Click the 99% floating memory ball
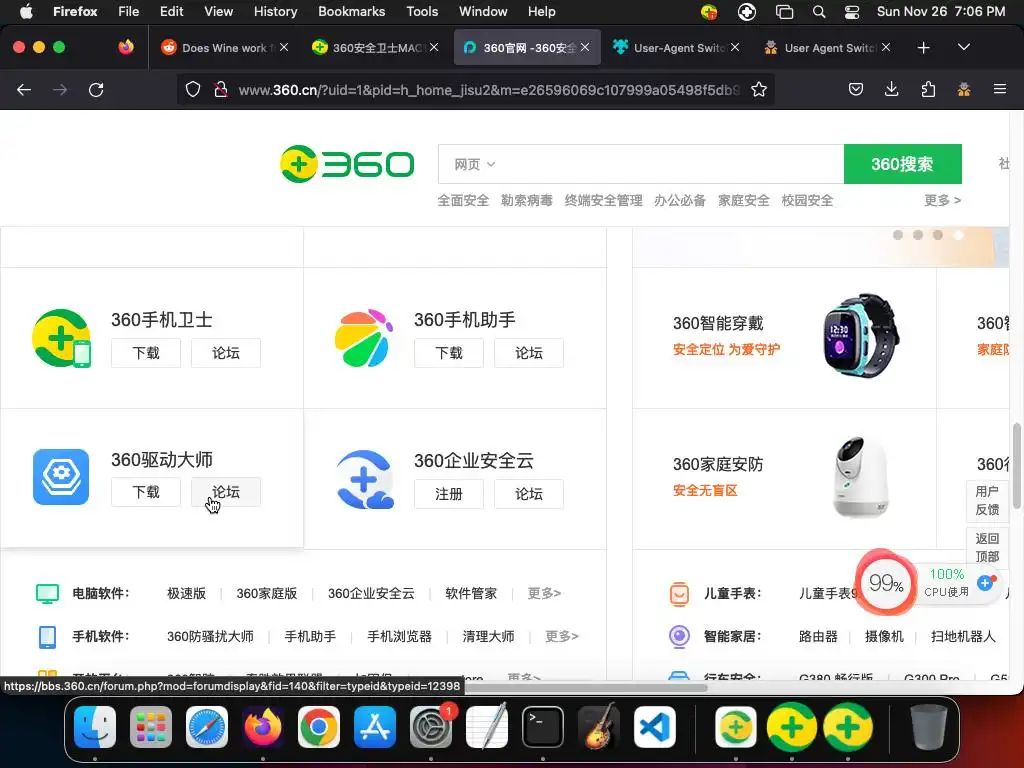 click(885, 583)
